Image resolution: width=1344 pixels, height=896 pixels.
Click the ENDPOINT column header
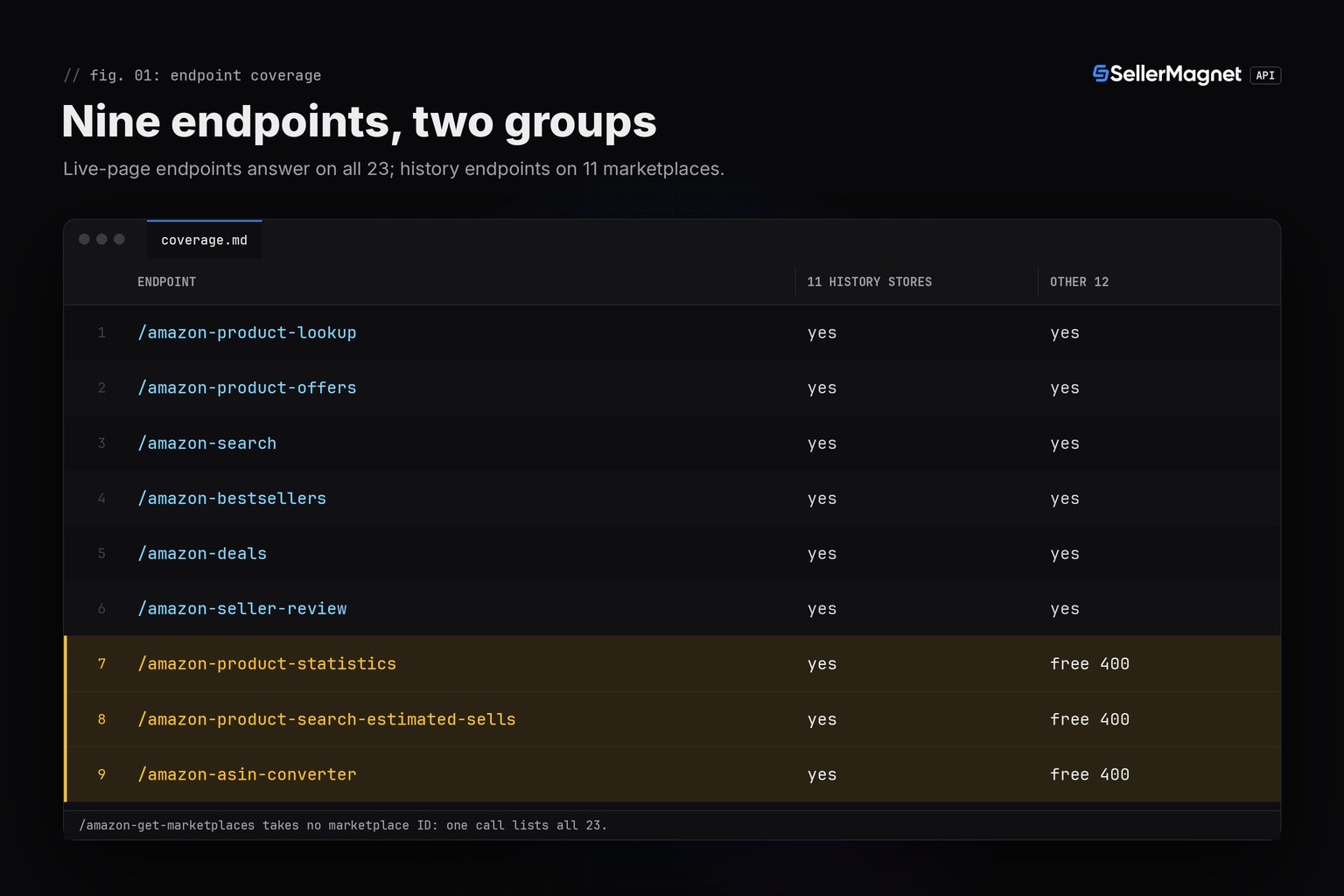coord(166,282)
